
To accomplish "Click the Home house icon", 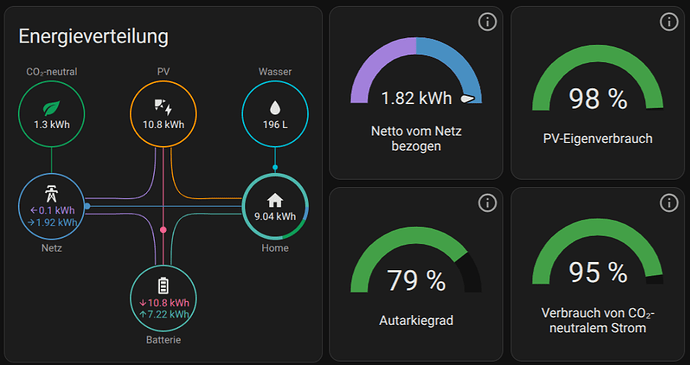I will [x=275, y=201].
